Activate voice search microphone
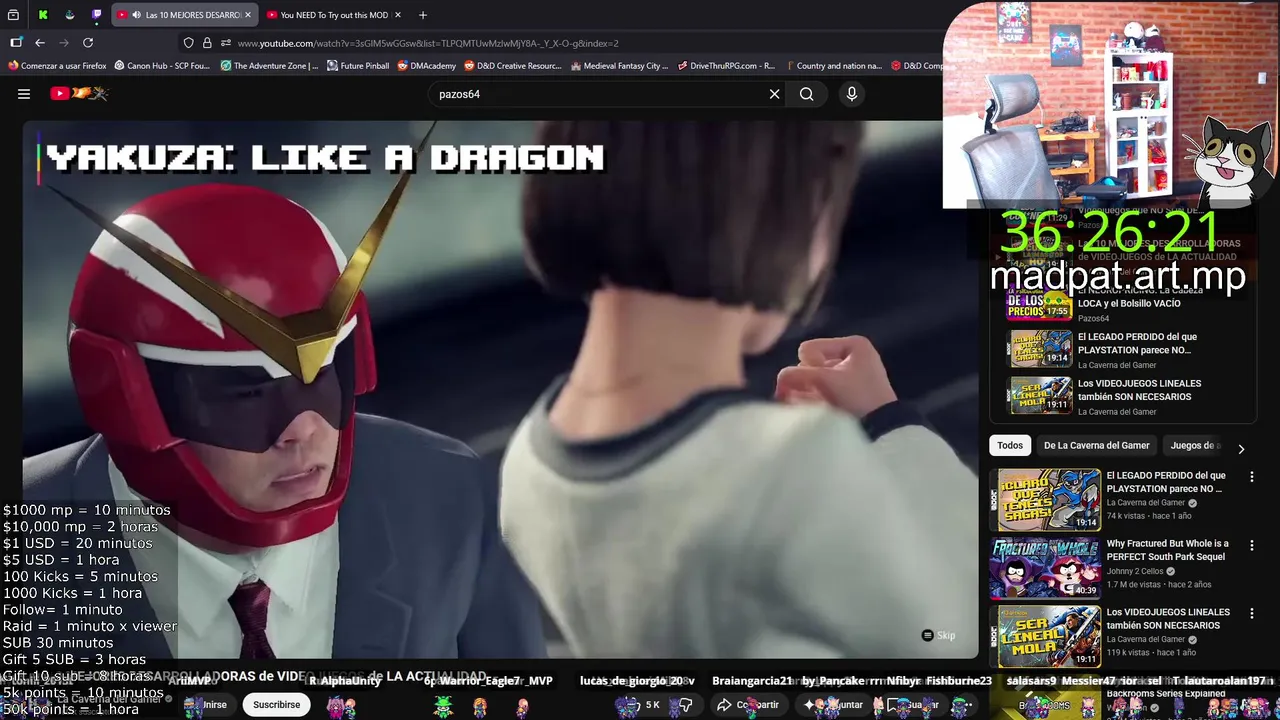Screen dimensions: 1280x720 [852, 94]
